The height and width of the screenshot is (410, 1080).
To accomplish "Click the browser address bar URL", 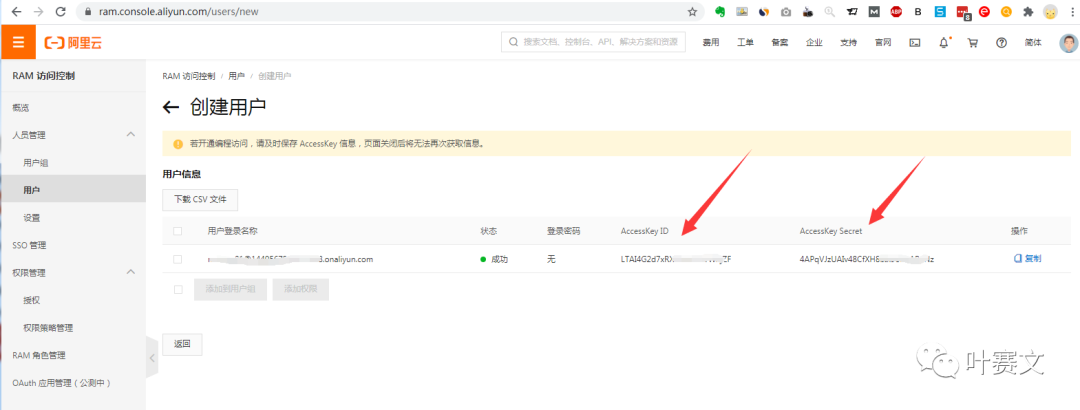I will pyautogui.click(x=179, y=12).
